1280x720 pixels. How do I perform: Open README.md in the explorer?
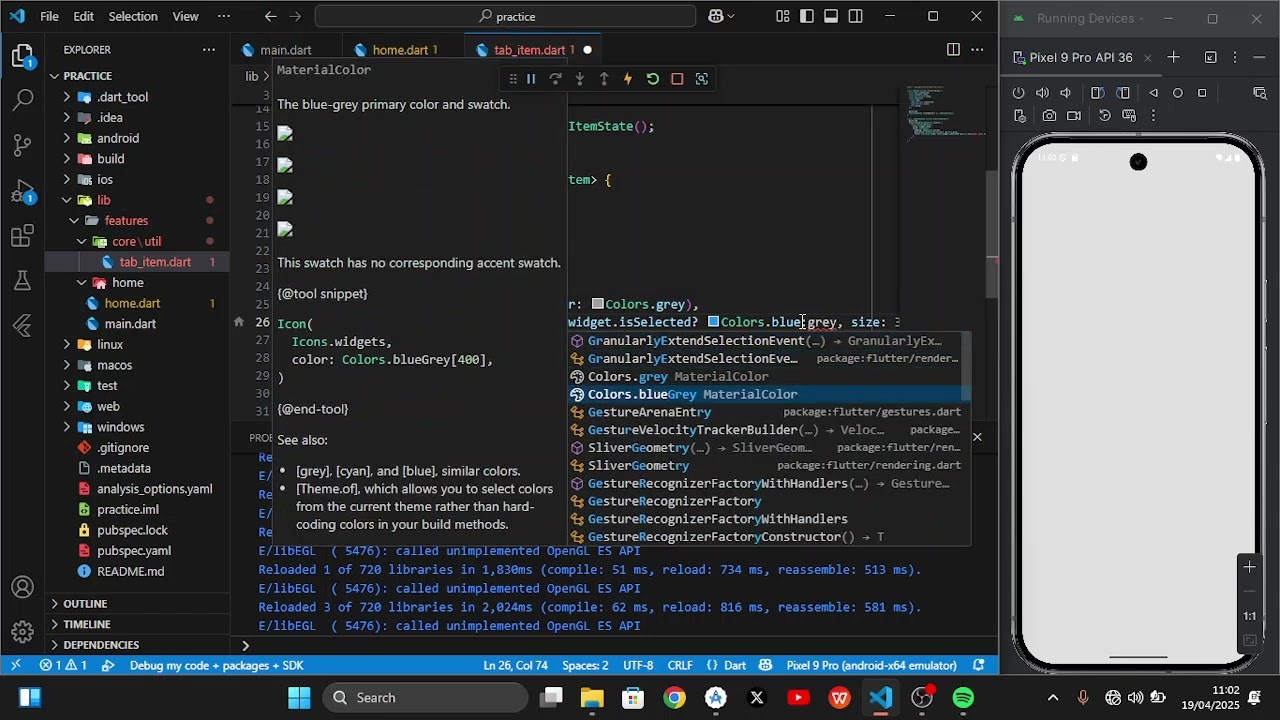tap(130, 572)
